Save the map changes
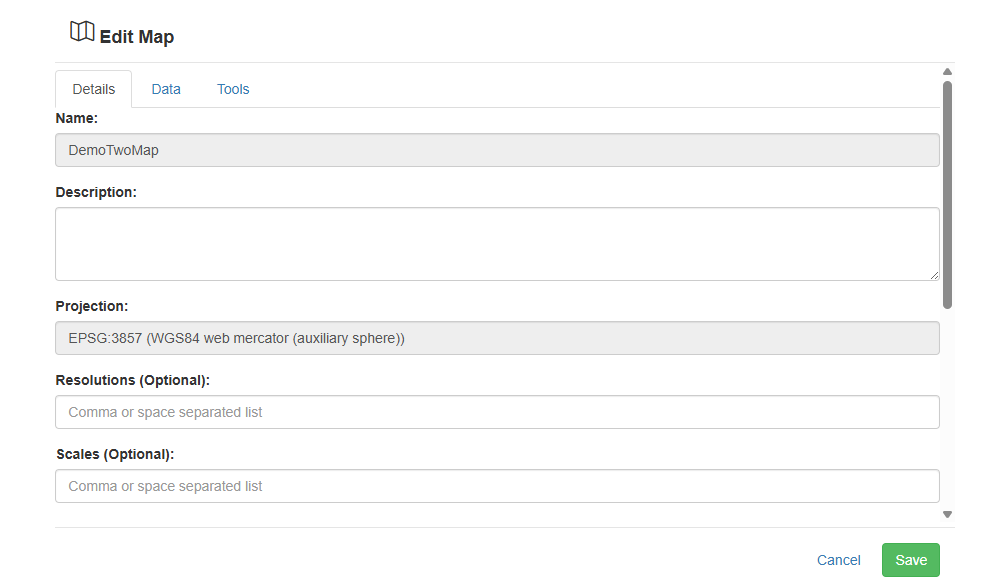1002x583 pixels. coord(911,560)
